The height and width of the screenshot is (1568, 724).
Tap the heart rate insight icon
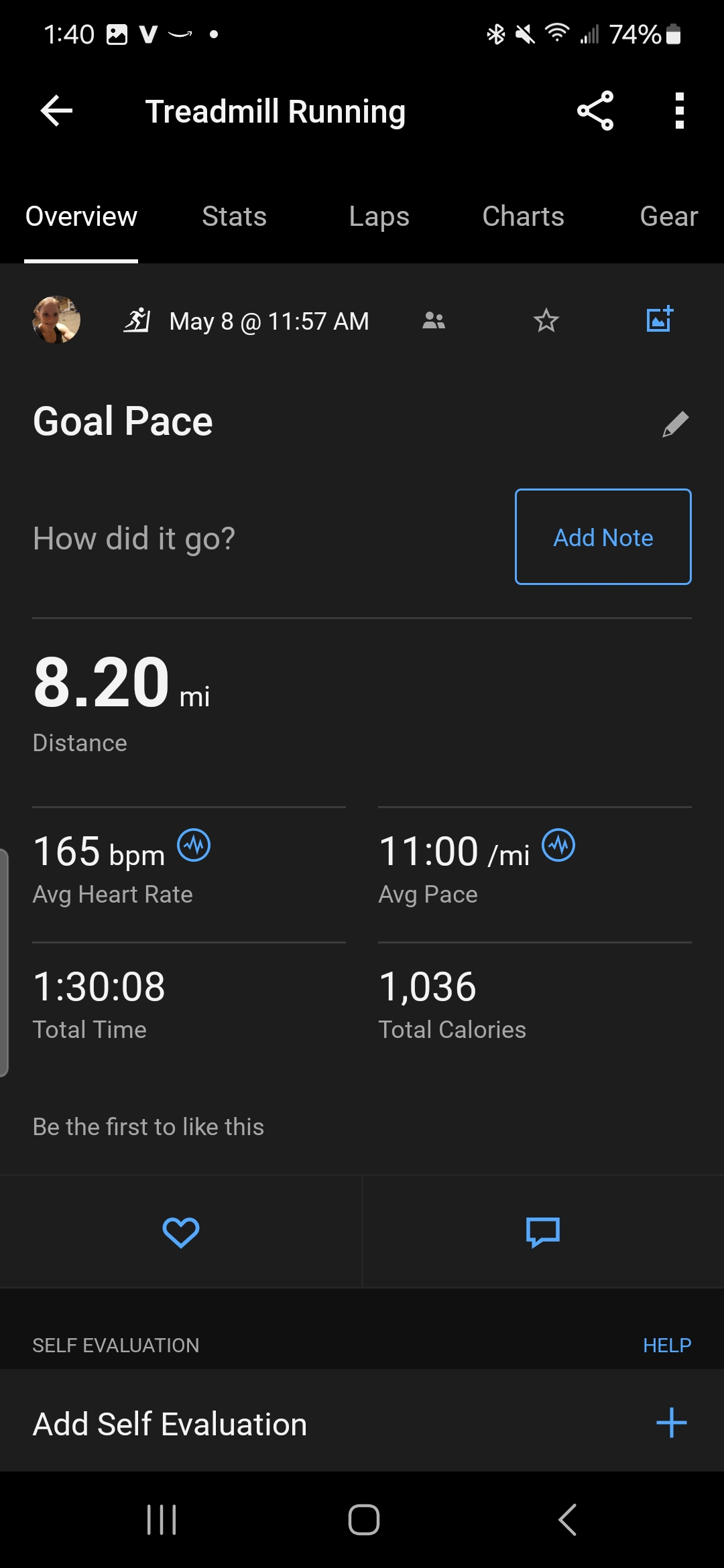[x=194, y=846]
